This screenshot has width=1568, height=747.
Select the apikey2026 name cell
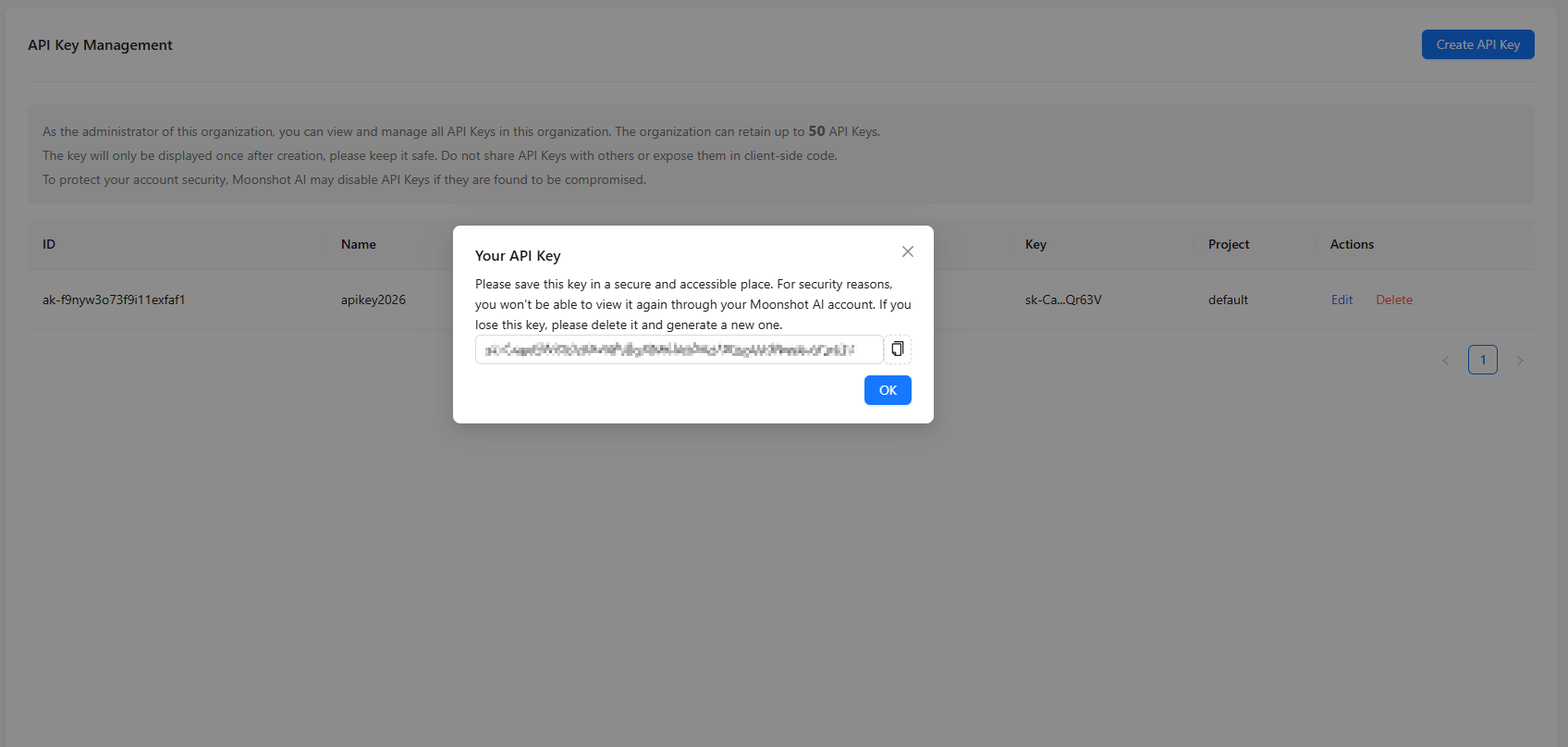(x=374, y=300)
